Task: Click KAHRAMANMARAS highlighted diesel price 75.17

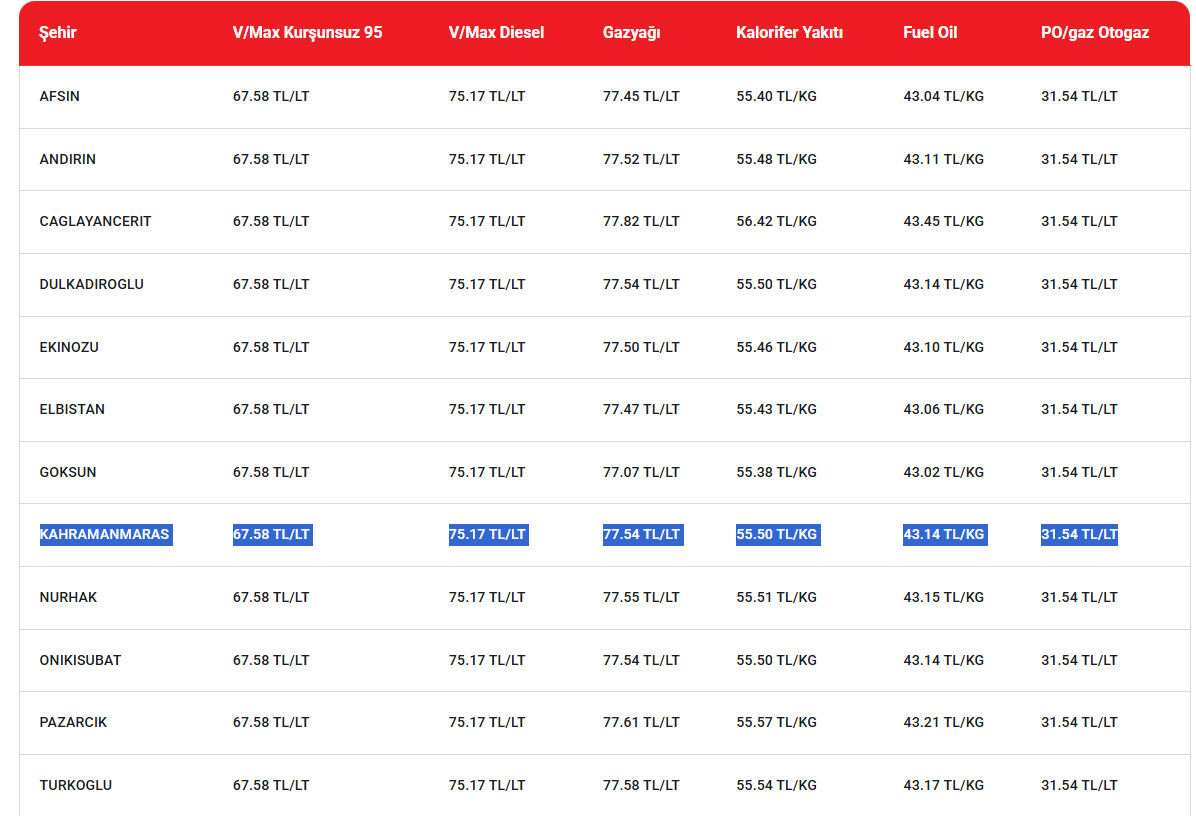Action: coord(488,535)
